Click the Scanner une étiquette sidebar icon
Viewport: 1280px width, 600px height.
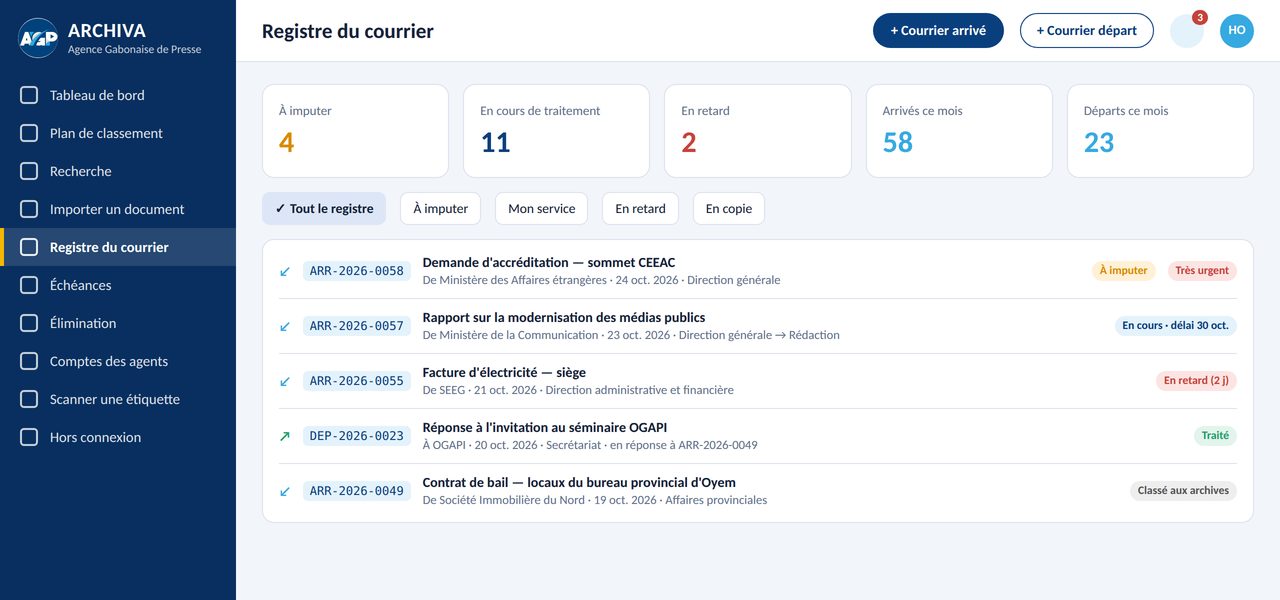pos(29,399)
